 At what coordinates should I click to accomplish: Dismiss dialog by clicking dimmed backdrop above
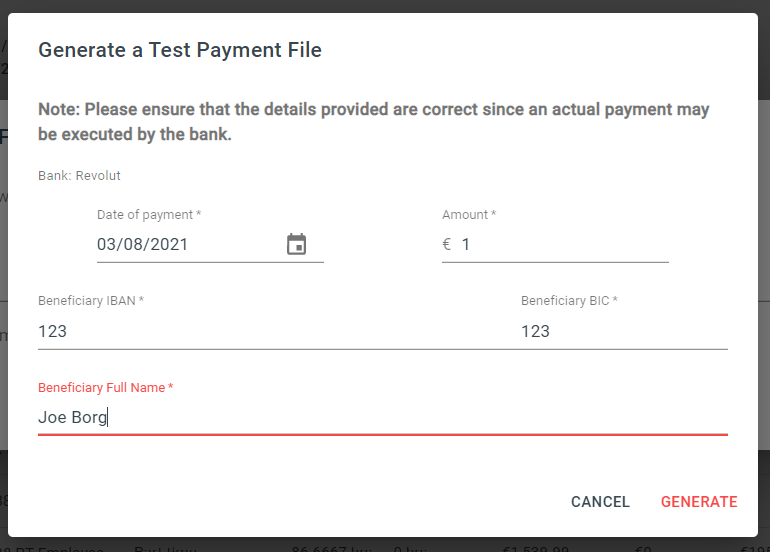[385, 5]
